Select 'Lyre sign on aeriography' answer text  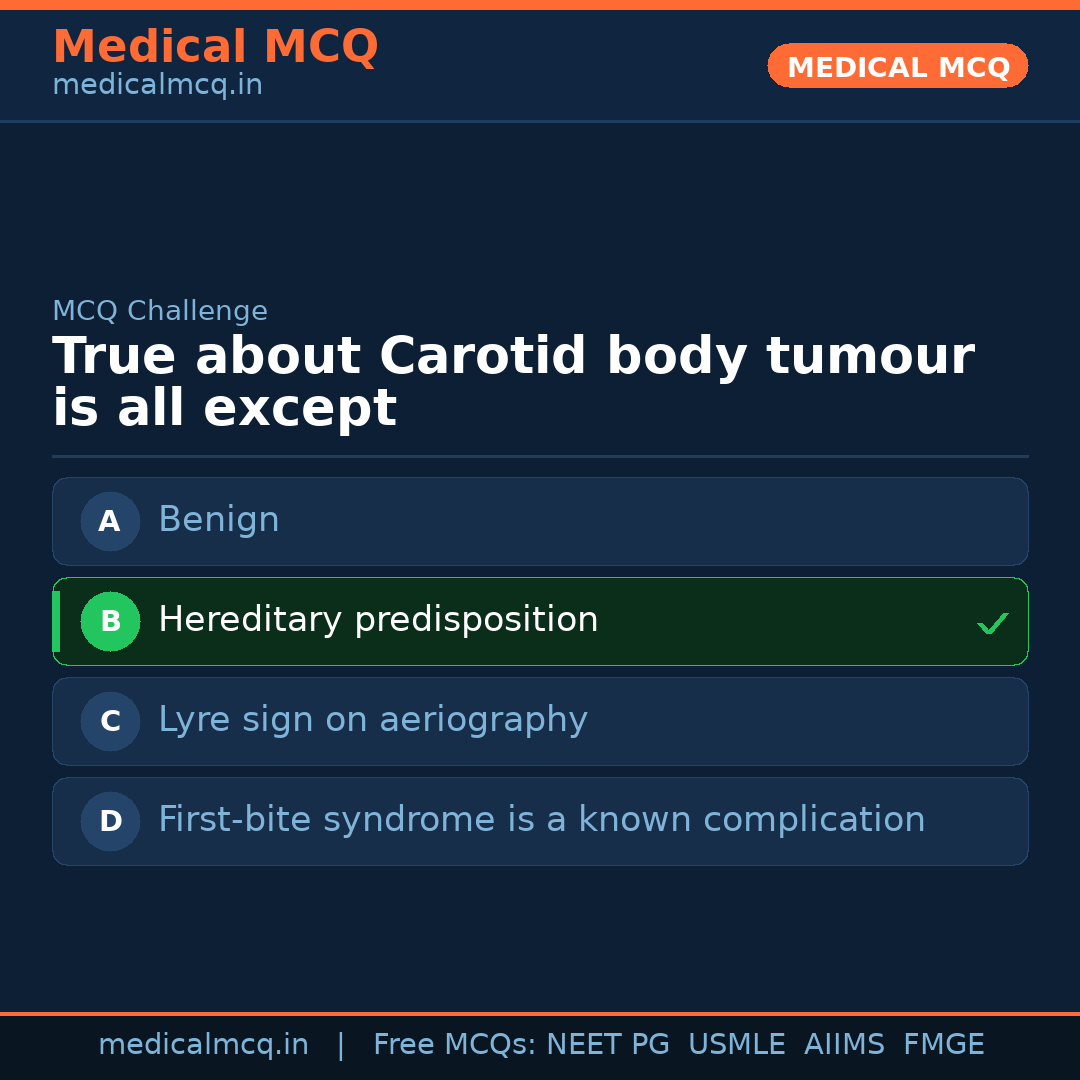(x=372, y=720)
